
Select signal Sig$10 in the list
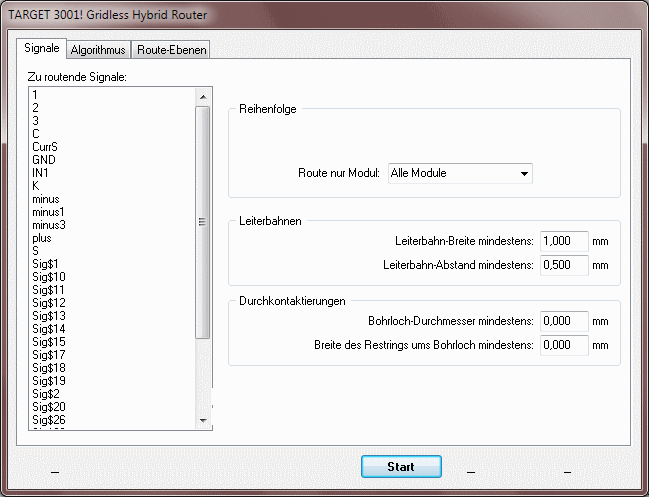[49, 277]
